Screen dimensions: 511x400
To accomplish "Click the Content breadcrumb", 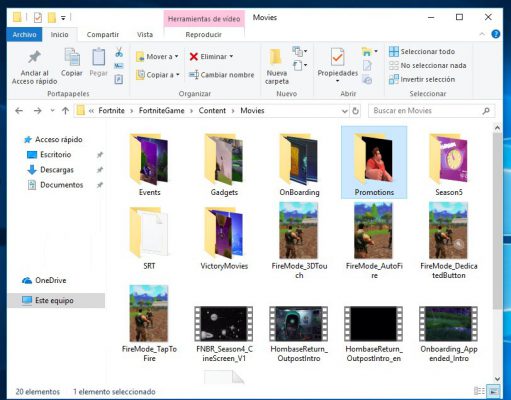I will pyautogui.click(x=212, y=111).
